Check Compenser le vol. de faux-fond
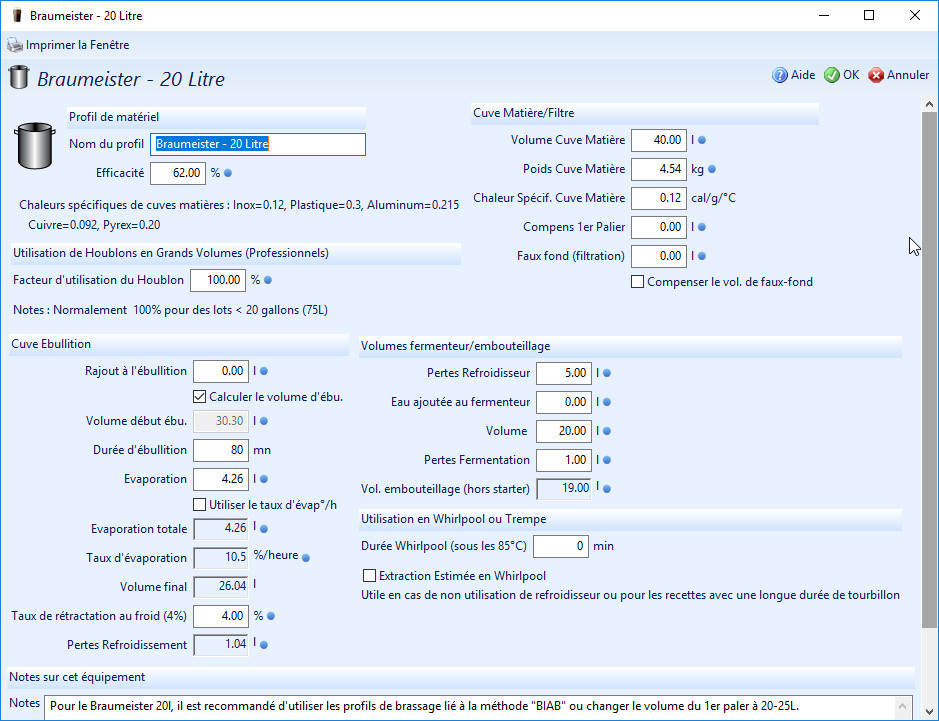This screenshot has height=721, width=939. (x=637, y=282)
